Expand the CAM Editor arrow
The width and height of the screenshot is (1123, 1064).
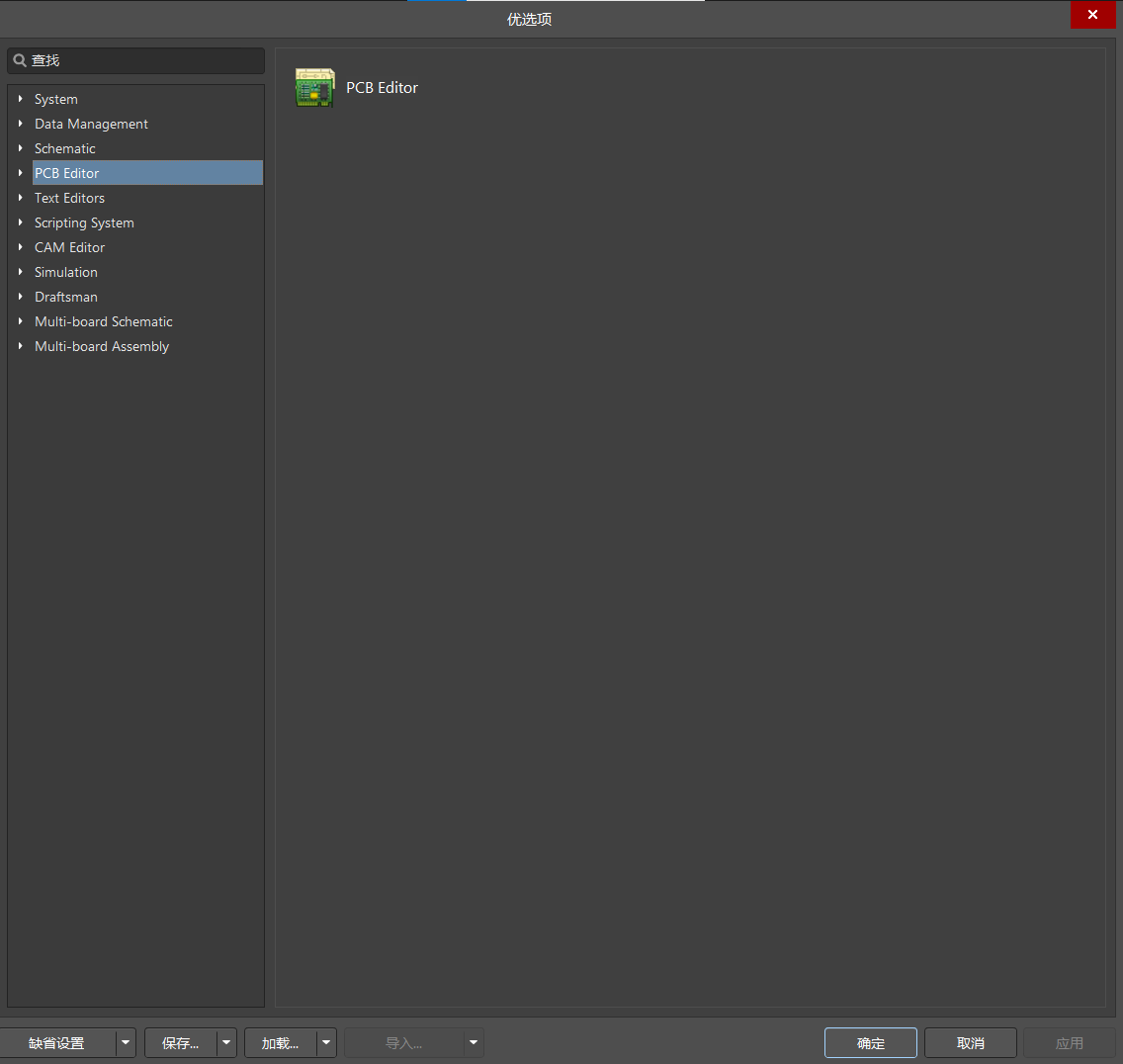[20, 247]
